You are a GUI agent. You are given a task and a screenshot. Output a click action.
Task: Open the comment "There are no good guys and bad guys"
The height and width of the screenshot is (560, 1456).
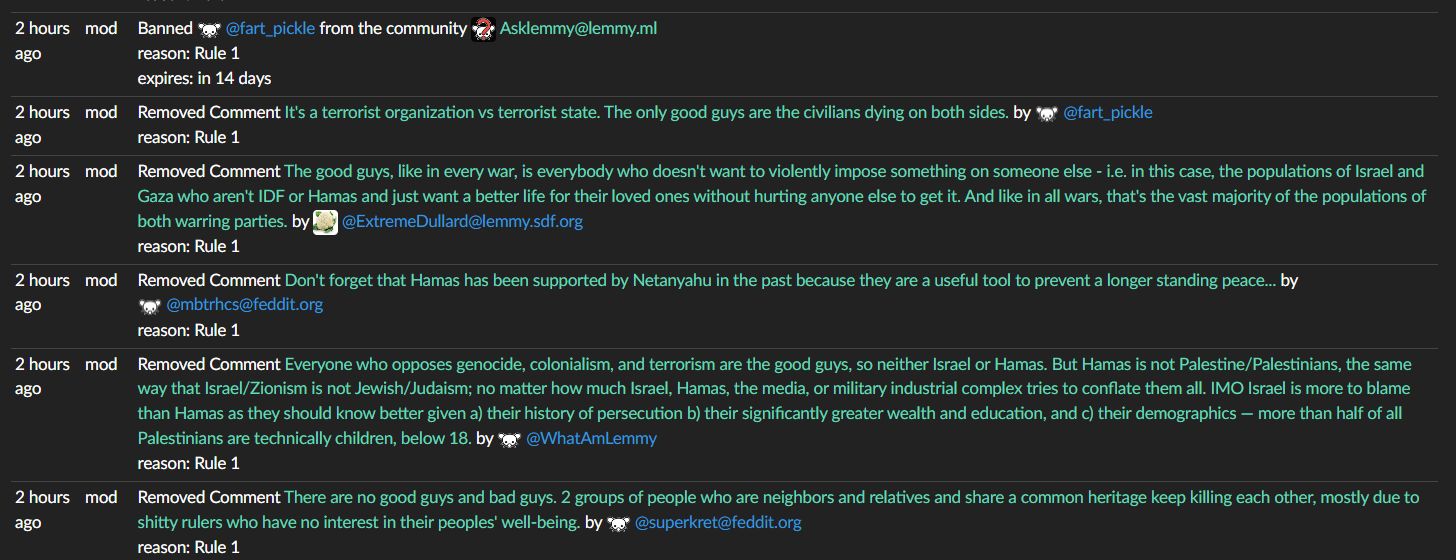[x=780, y=498]
